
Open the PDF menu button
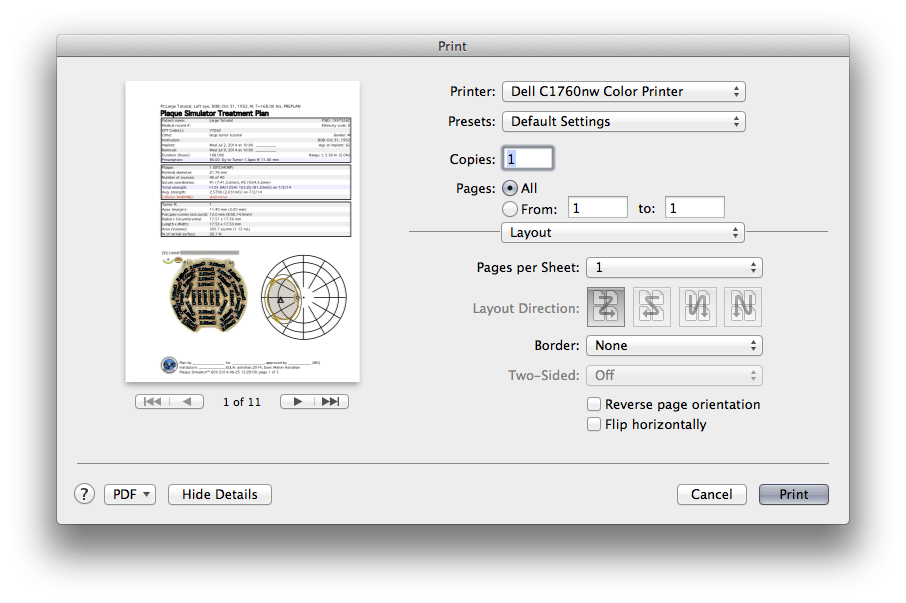(130, 494)
